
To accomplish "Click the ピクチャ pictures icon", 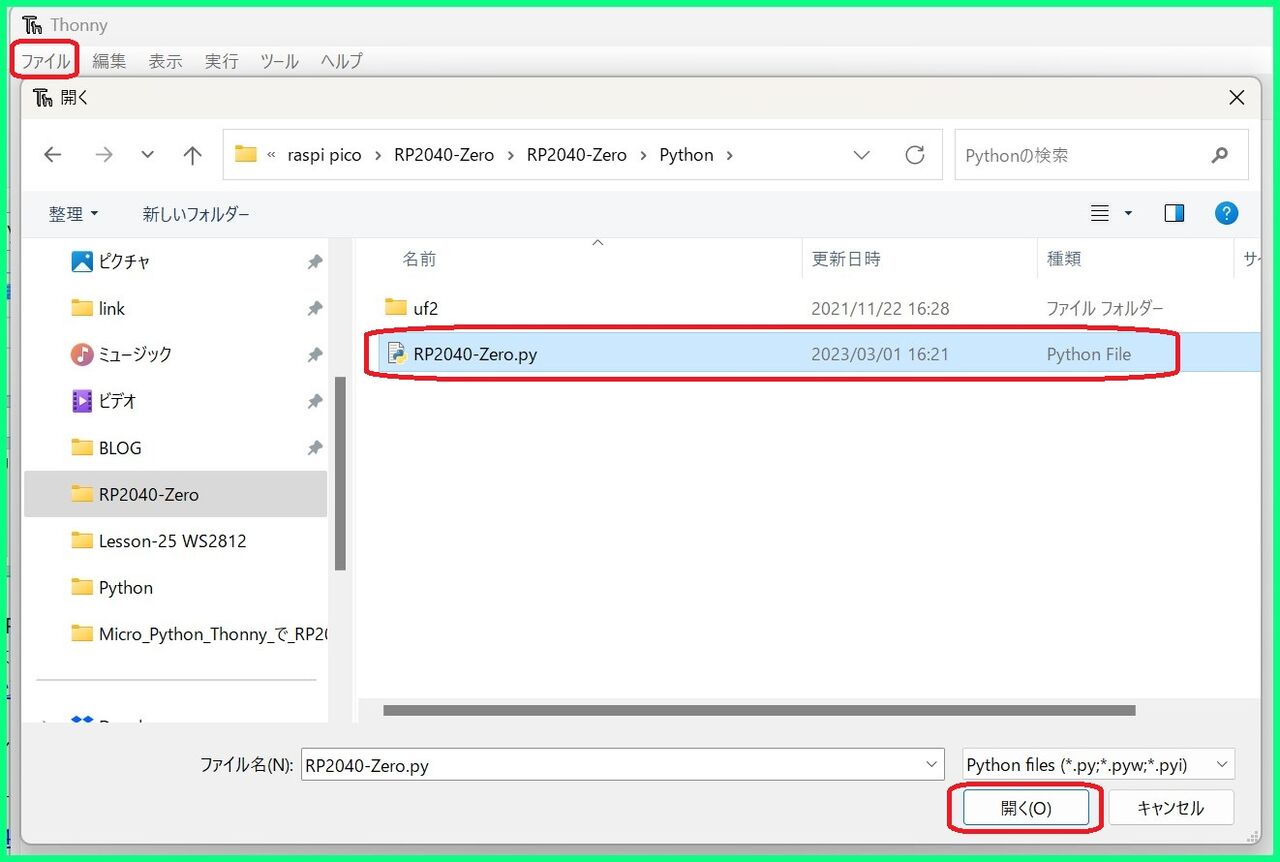I will pyautogui.click(x=82, y=262).
